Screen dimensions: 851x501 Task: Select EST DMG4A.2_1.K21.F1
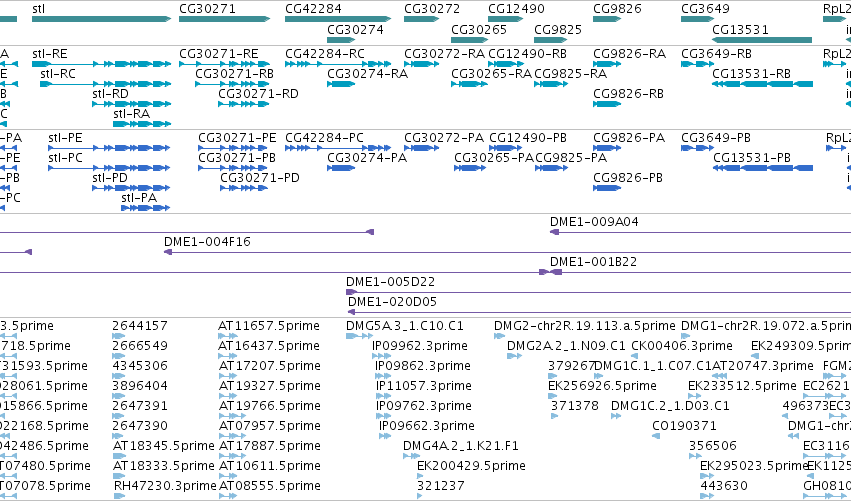(461, 446)
